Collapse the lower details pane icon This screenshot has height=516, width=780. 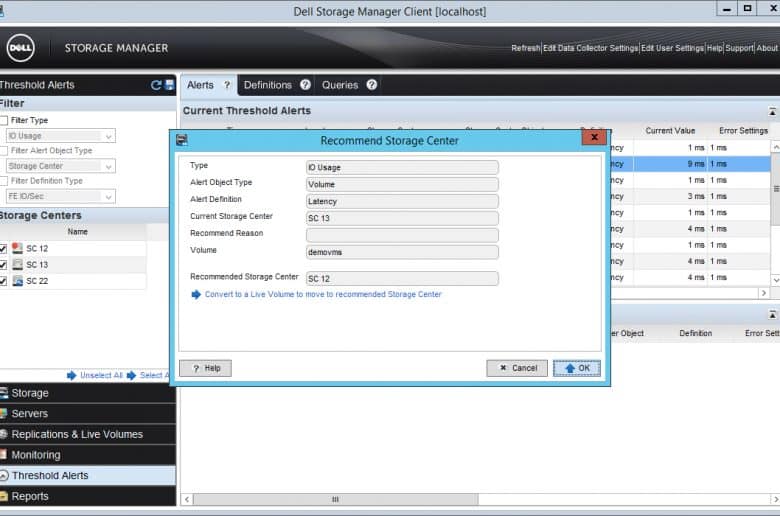tap(772, 314)
